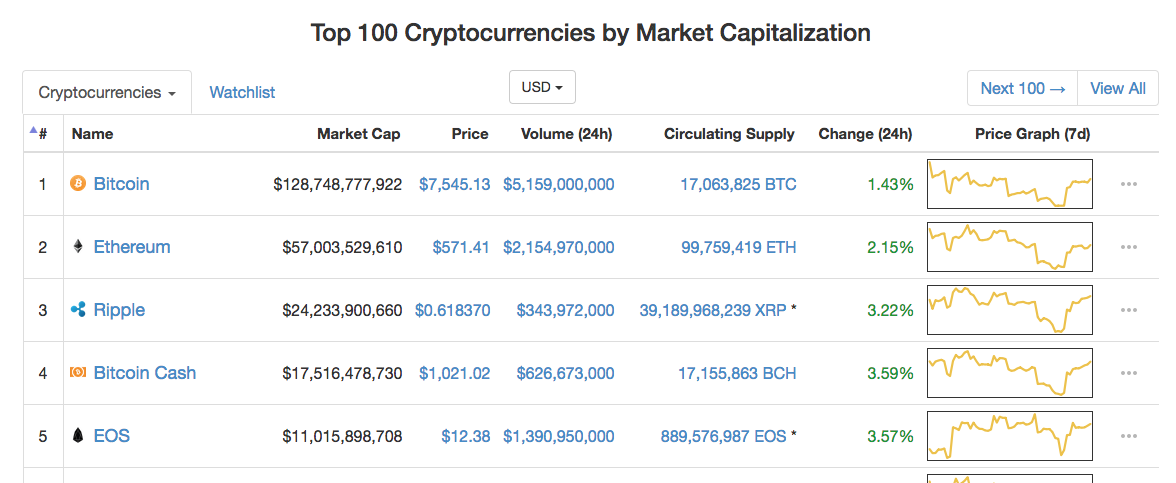Click the View All button
Image resolution: width=1176 pixels, height=483 pixels.
(1118, 88)
